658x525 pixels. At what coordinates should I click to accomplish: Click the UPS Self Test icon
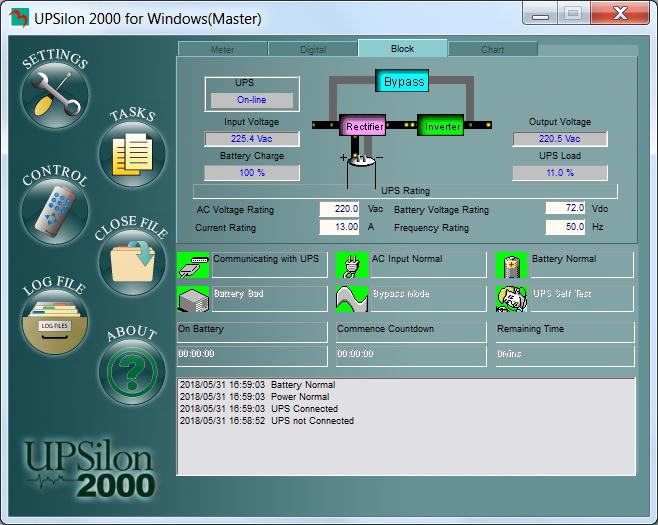point(512,299)
